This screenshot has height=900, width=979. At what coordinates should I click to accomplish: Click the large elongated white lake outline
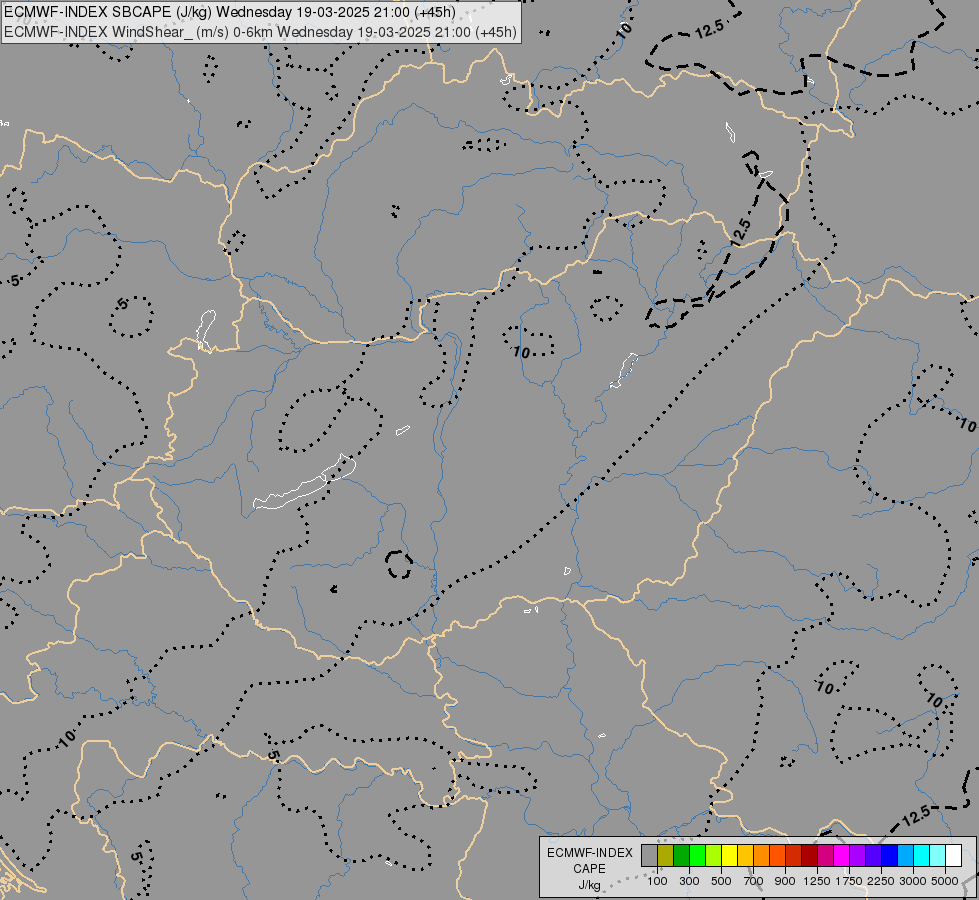(x=304, y=483)
